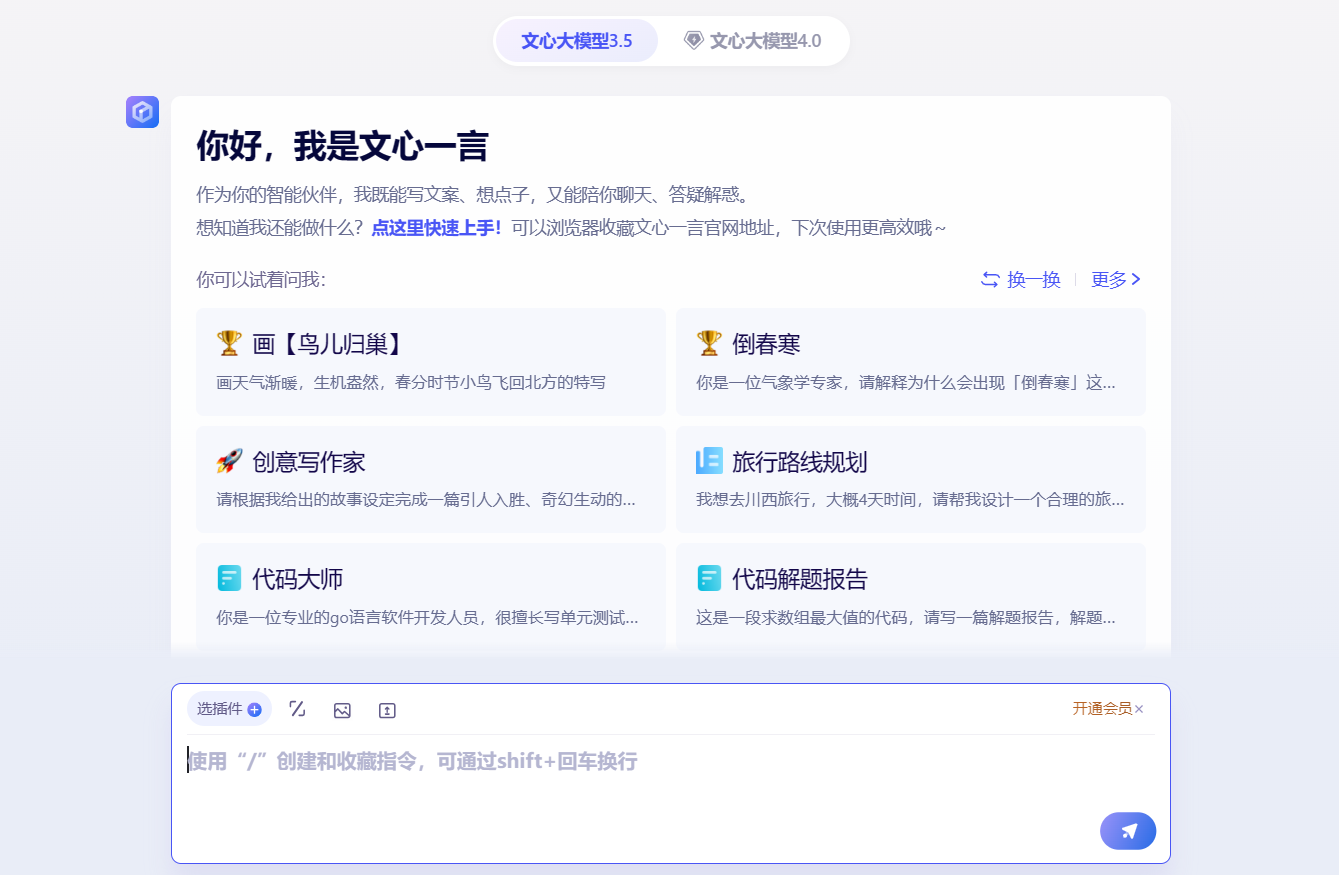The height and width of the screenshot is (875, 1339).
Task: Click description 你是一位气象学专家
Action: (x=905, y=382)
